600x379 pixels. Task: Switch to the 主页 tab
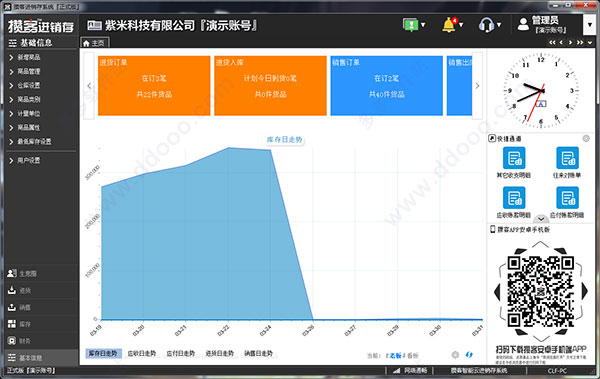pyautogui.click(x=95, y=43)
